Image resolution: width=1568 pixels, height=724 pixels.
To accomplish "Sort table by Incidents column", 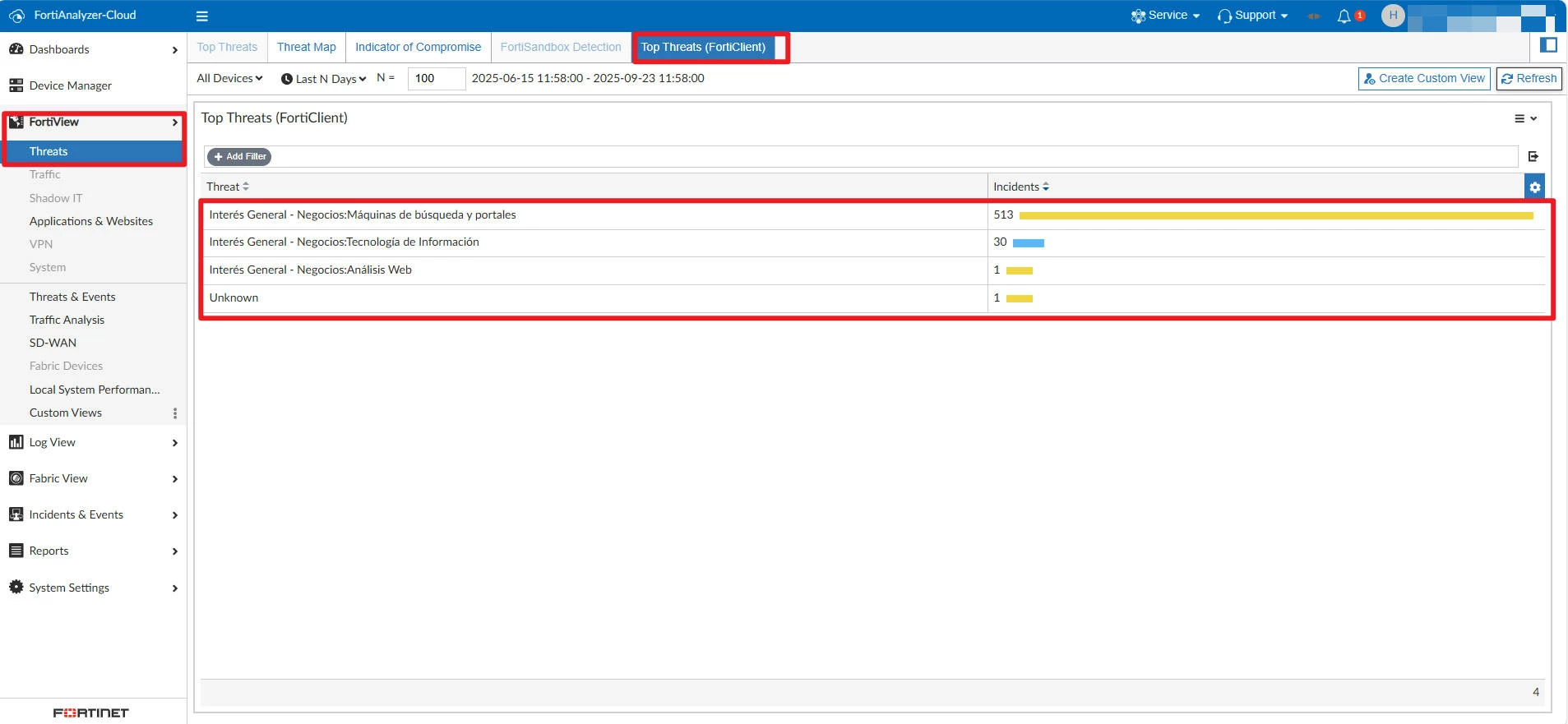I will (1021, 187).
